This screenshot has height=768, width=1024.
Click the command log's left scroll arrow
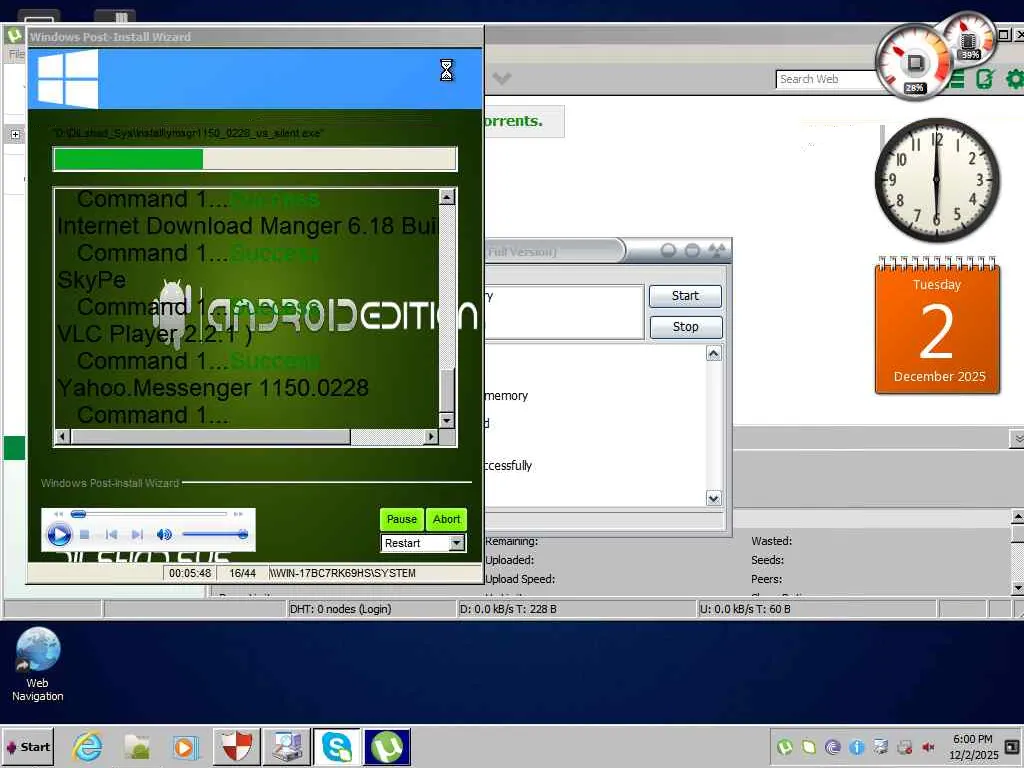pos(63,436)
